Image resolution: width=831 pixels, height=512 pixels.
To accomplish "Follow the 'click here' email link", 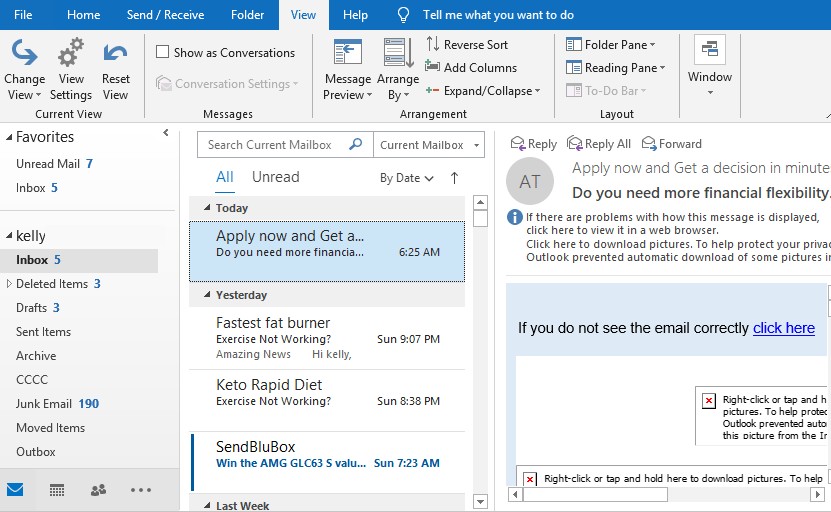I will coord(783,328).
